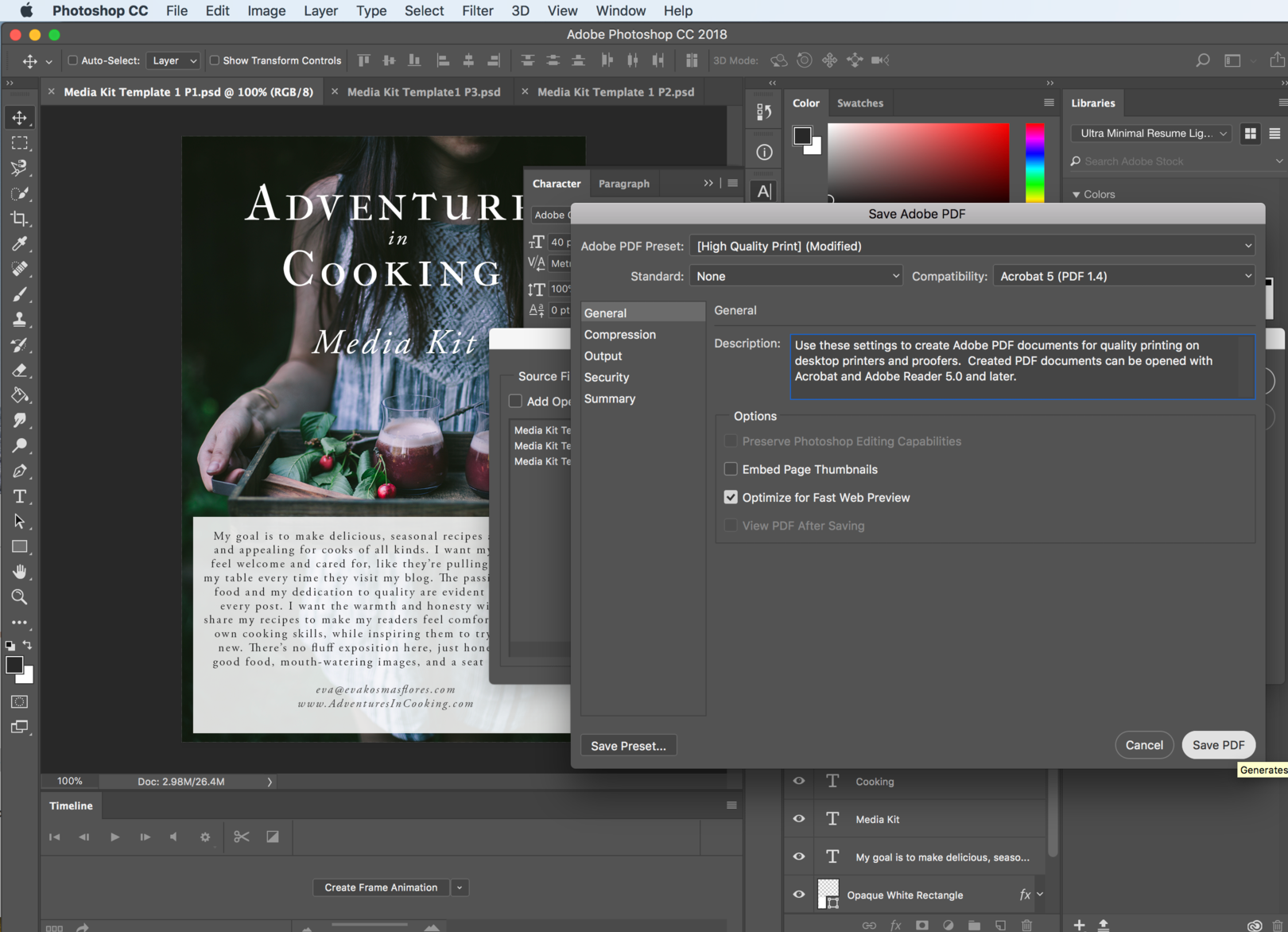This screenshot has width=1288, height=932.
Task: Select the Paint Bucket tool
Action: coord(20,395)
